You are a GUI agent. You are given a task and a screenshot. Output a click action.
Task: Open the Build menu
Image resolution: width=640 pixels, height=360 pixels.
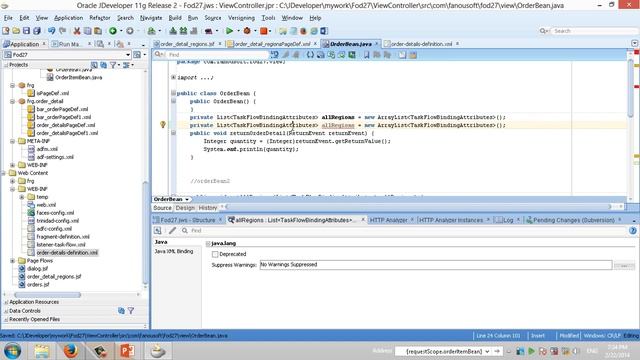pyautogui.click(x=175, y=18)
